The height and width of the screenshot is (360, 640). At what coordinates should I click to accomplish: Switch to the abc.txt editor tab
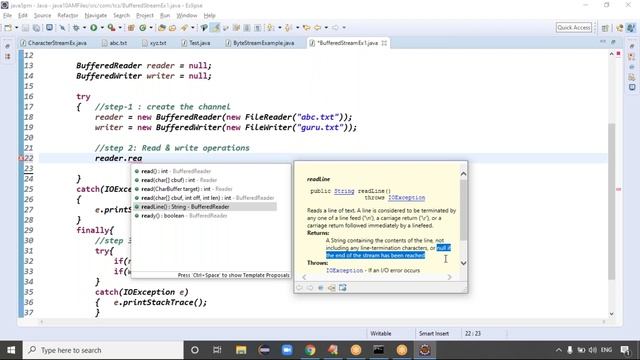114,43
